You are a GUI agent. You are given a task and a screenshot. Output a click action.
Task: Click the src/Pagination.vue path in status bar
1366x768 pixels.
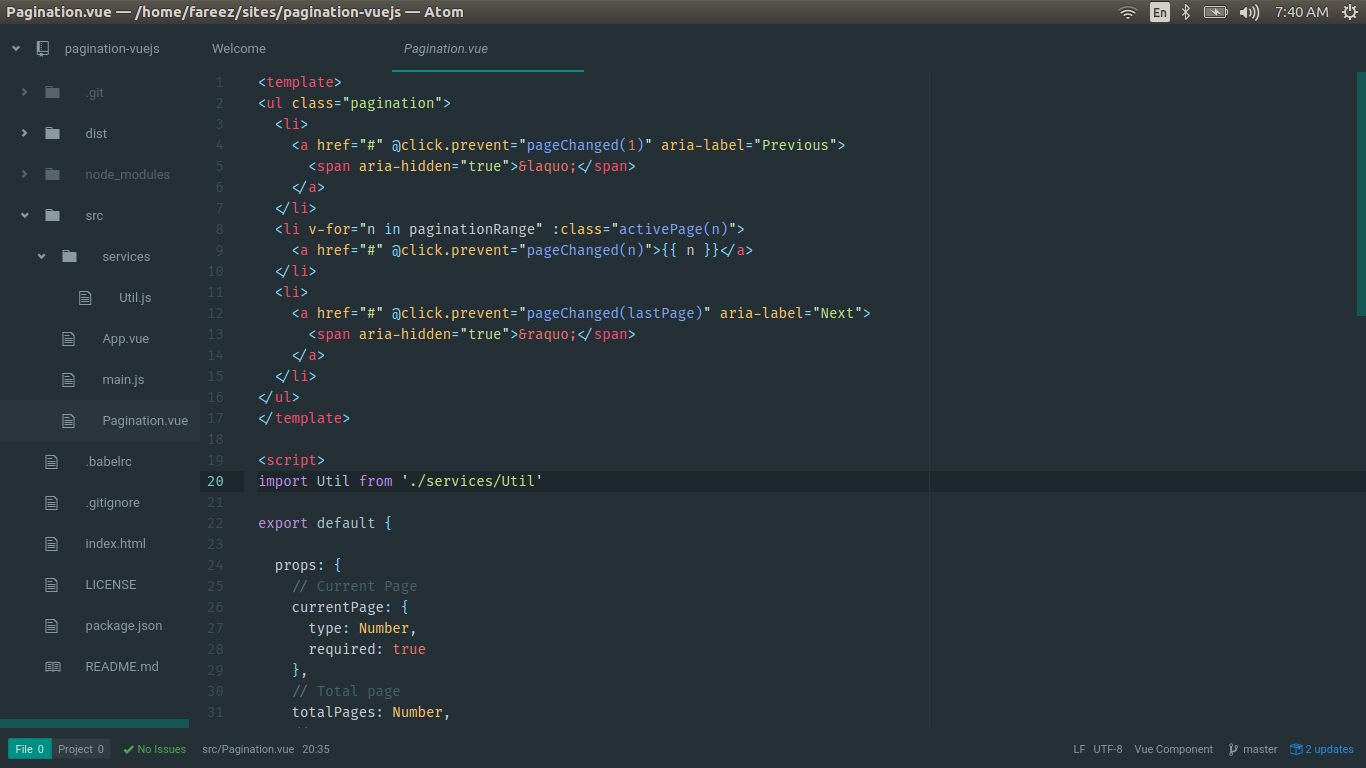pos(248,749)
